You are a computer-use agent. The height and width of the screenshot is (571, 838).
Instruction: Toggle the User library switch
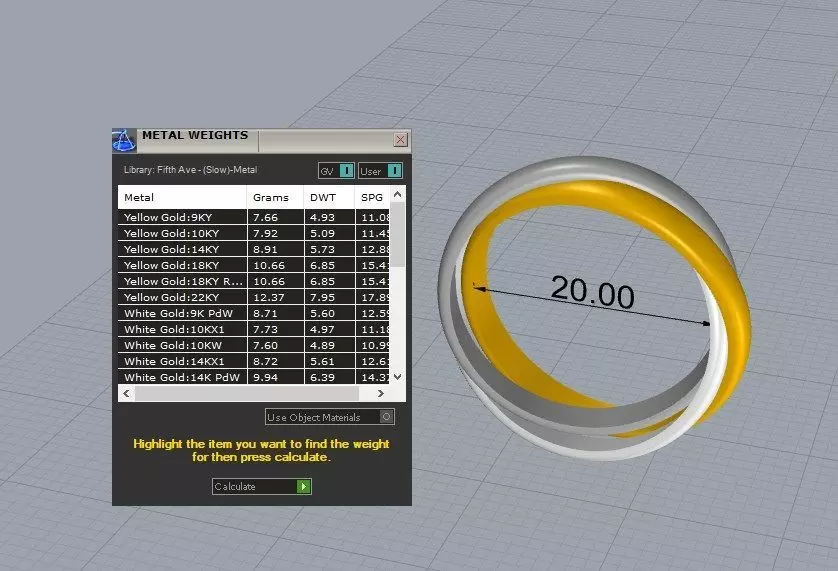[x=380, y=171]
